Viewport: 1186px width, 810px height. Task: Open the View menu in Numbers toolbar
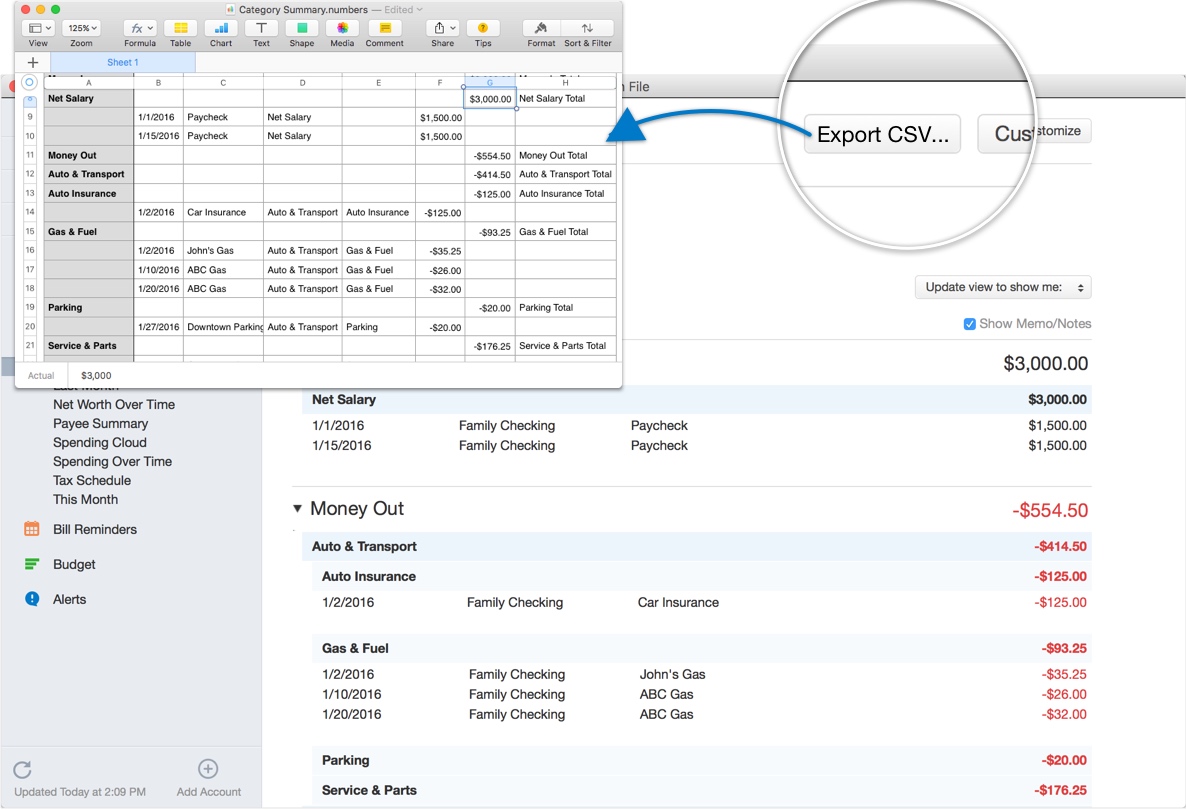[x=38, y=28]
